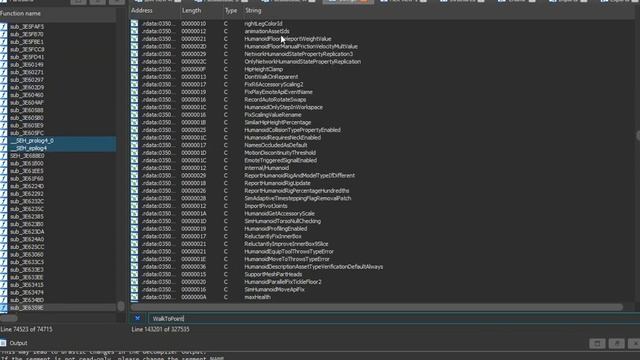Click the function icon beside sub_3E63474
This screenshot has width=640, height=360.
click(x=4, y=293)
